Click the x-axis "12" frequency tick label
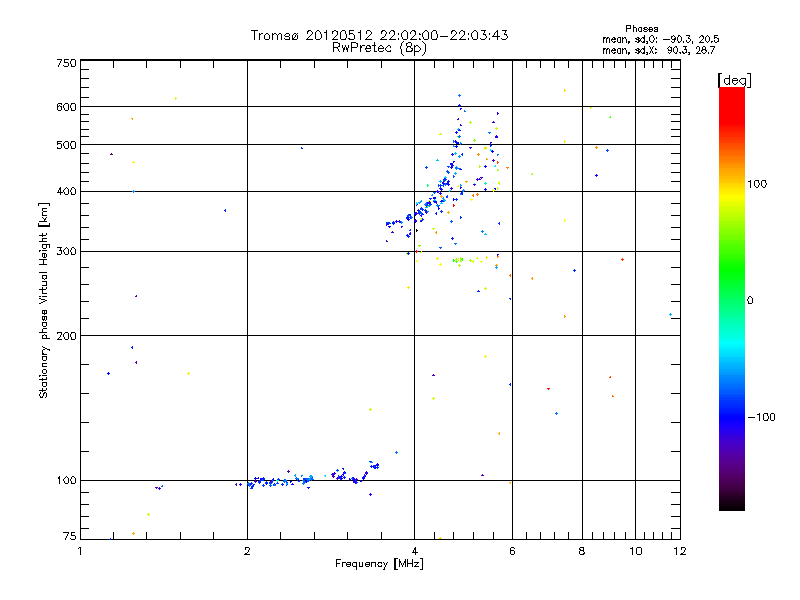The image size is (800, 600). pyautogui.click(x=680, y=551)
